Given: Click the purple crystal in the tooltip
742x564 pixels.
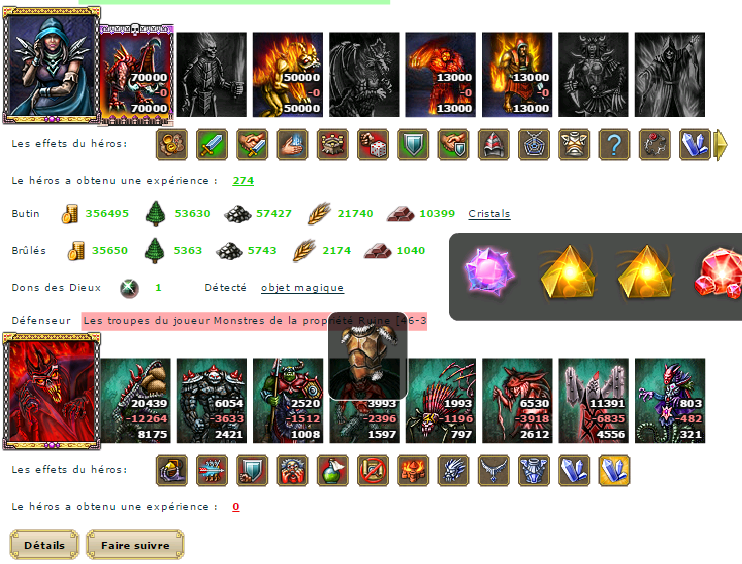Looking at the screenshot, I should (489, 272).
